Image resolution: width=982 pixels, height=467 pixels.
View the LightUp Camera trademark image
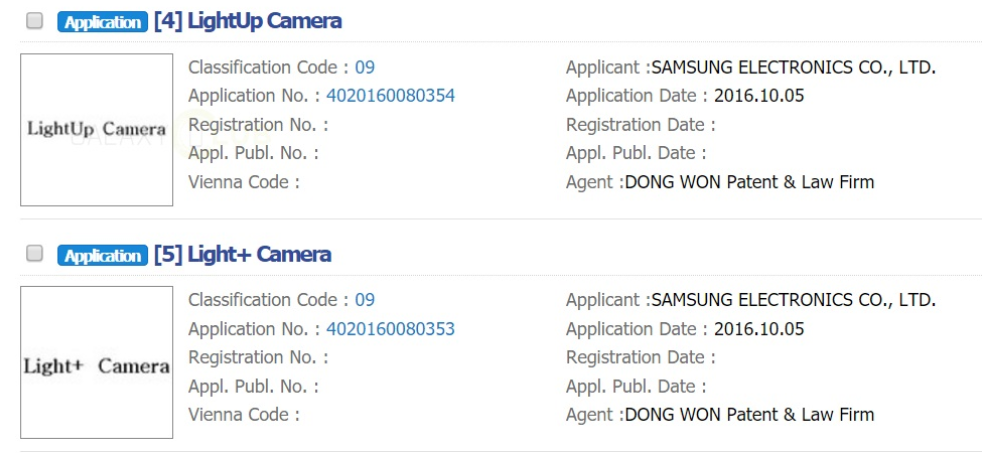(x=97, y=130)
